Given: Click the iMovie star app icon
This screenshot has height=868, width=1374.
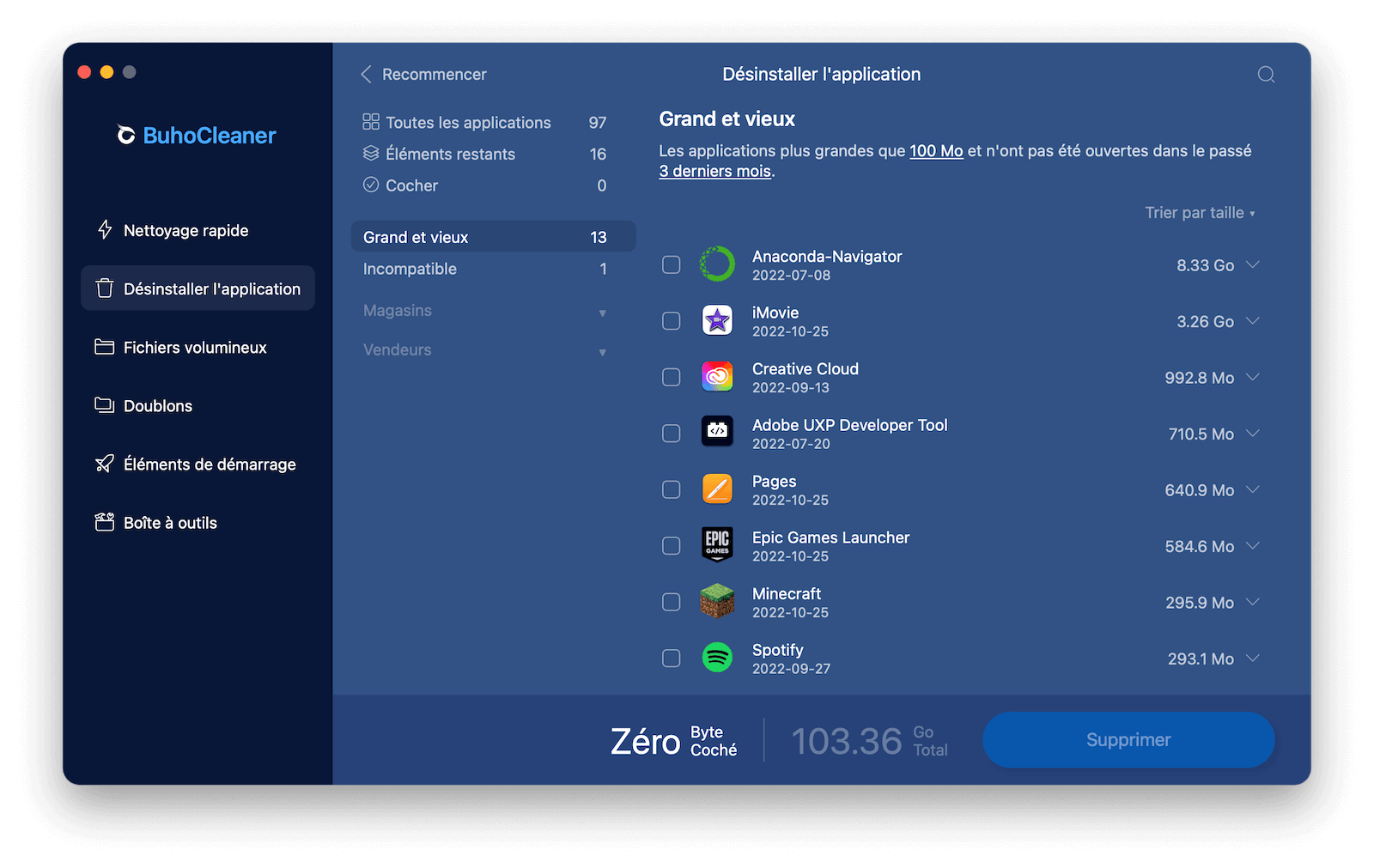Looking at the screenshot, I should [x=717, y=321].
